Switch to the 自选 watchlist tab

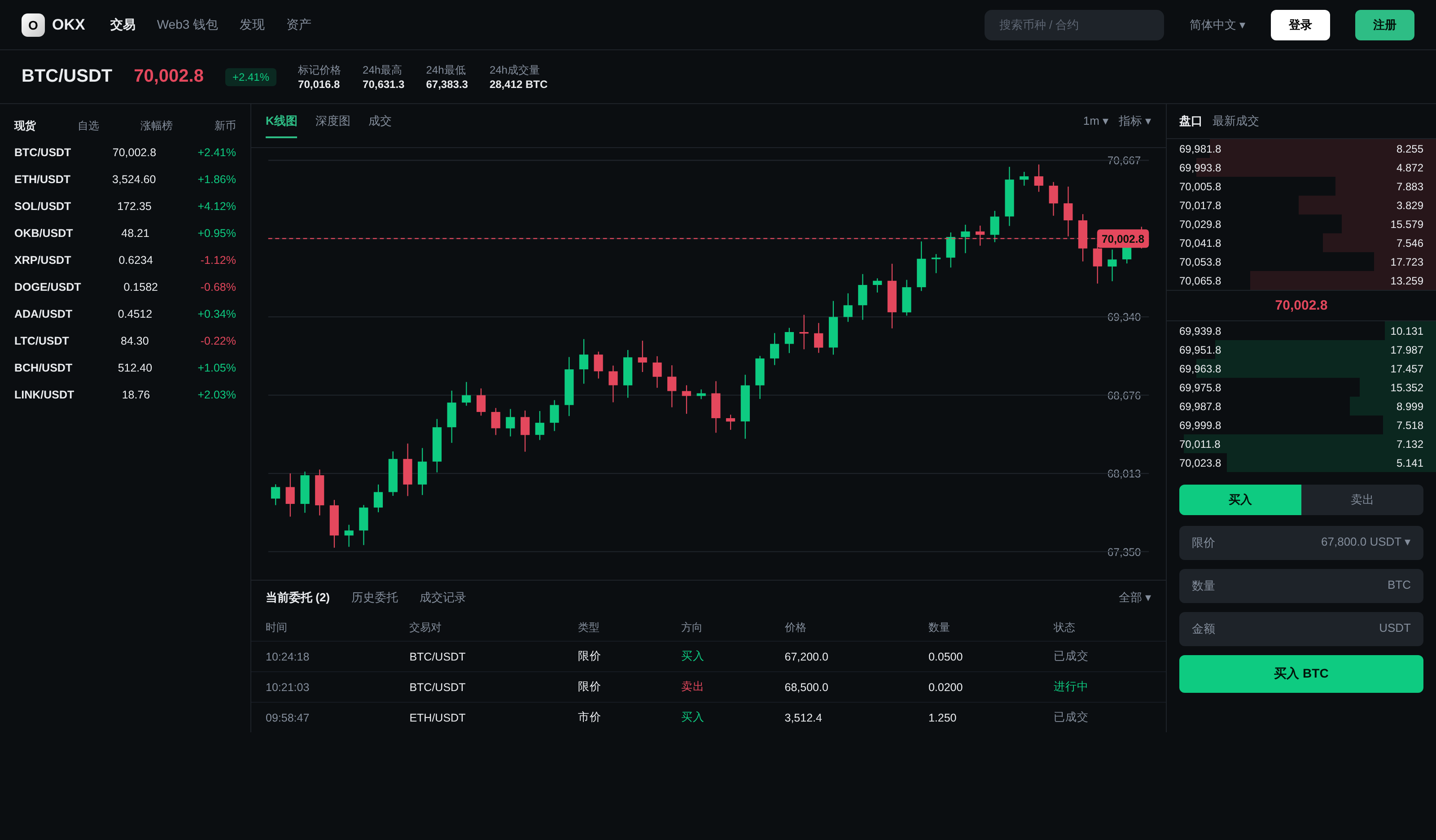click(x=88, y=125)
